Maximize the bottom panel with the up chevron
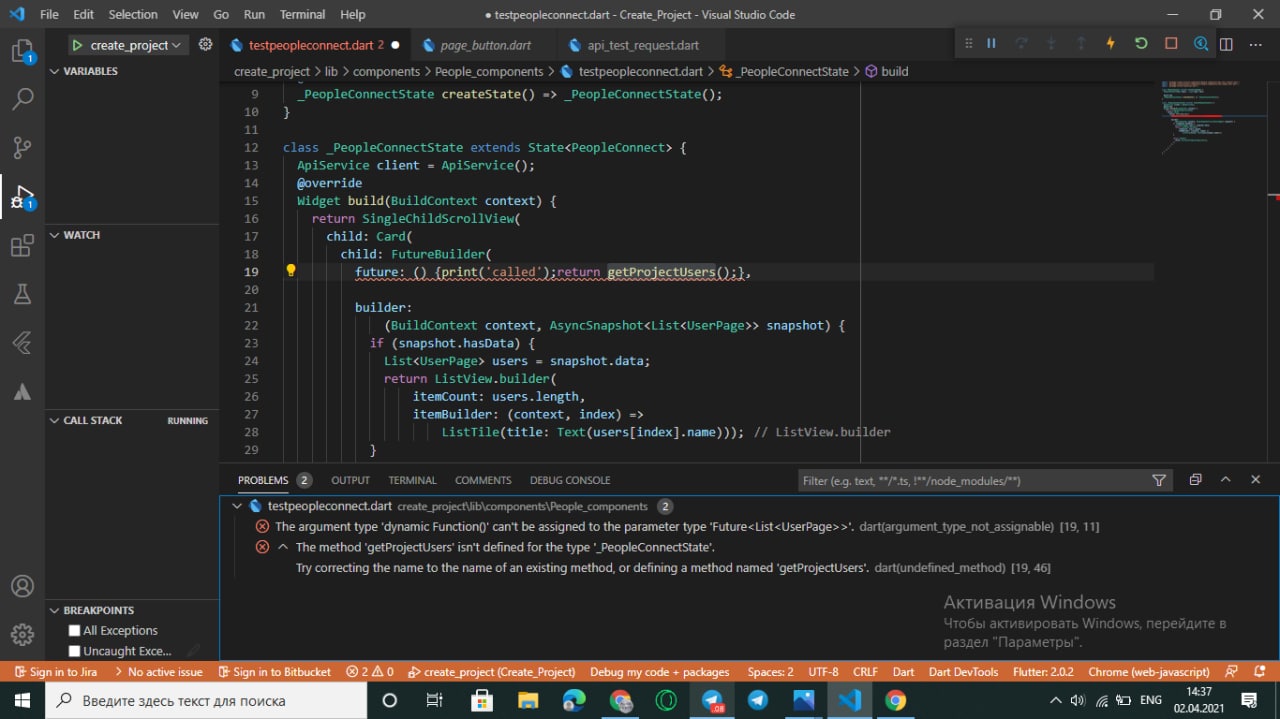 coord(1225,480)
